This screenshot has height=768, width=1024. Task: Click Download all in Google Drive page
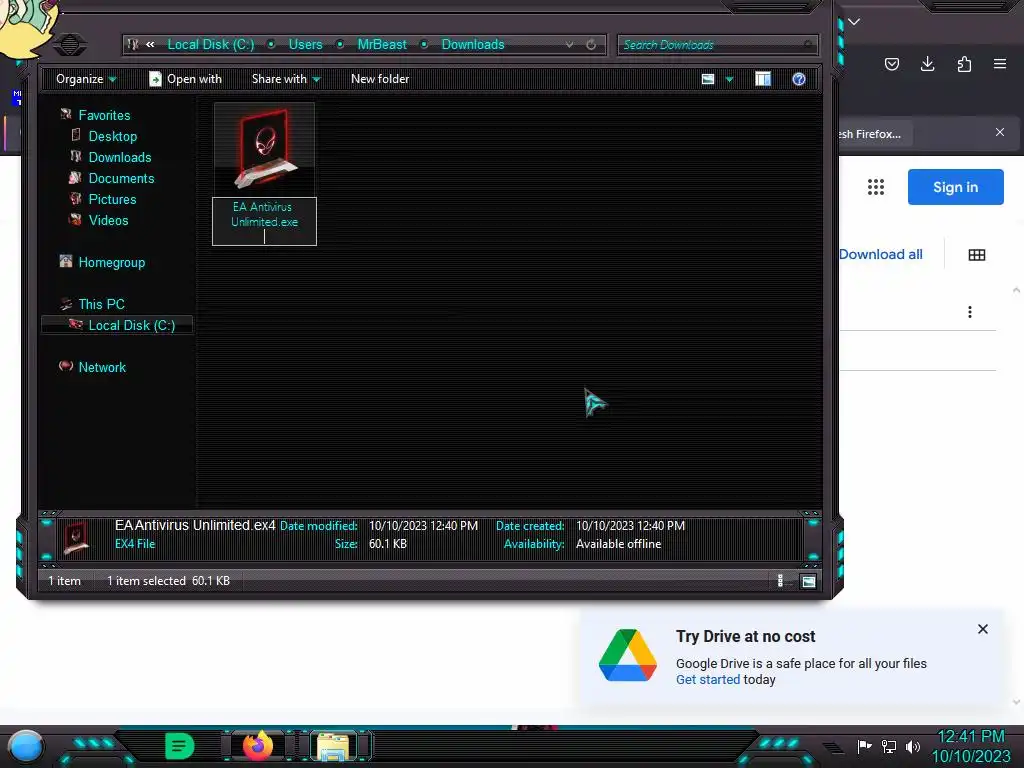point(880,255)
